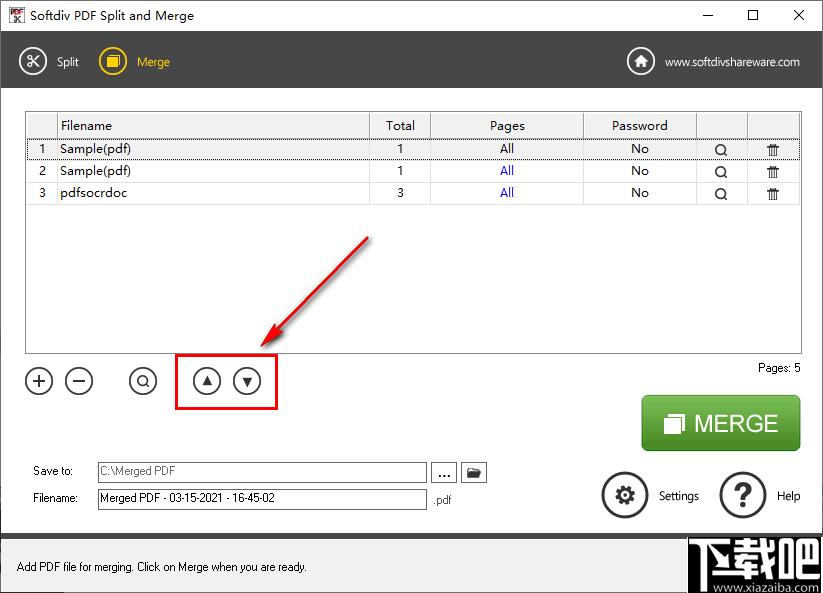Image resolution: width=823 pixels, height=593 pixels.
Task: Click the Settings gear icon
Action: 625,495
